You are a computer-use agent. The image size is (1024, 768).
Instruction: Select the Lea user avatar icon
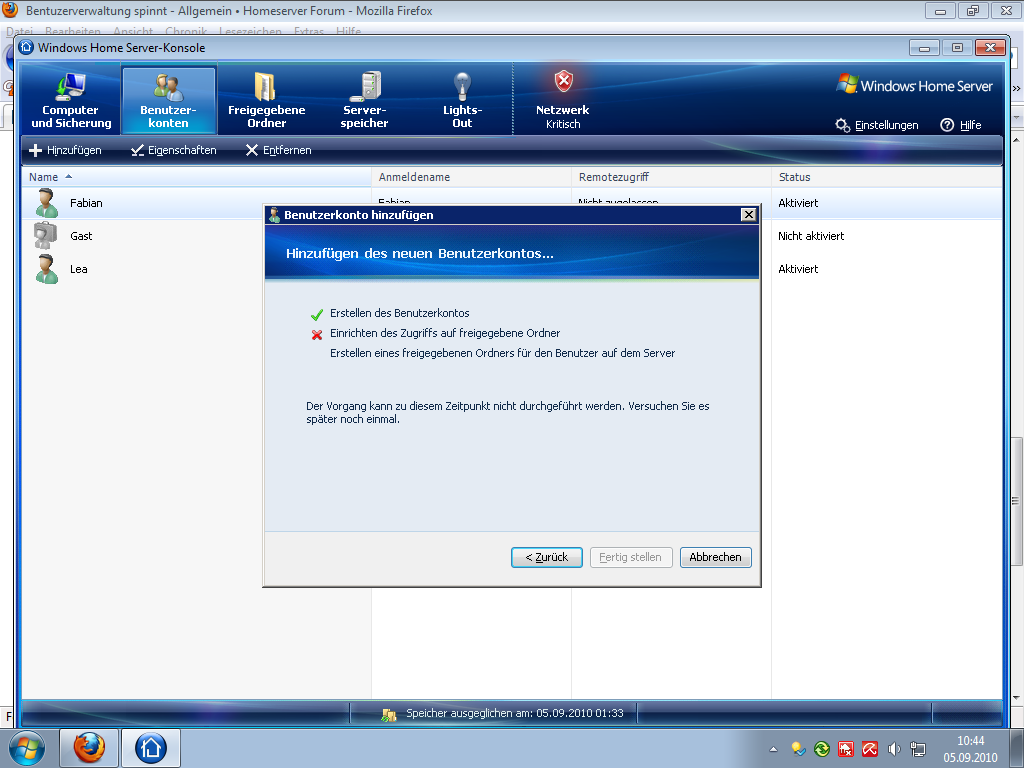point(46,269)
